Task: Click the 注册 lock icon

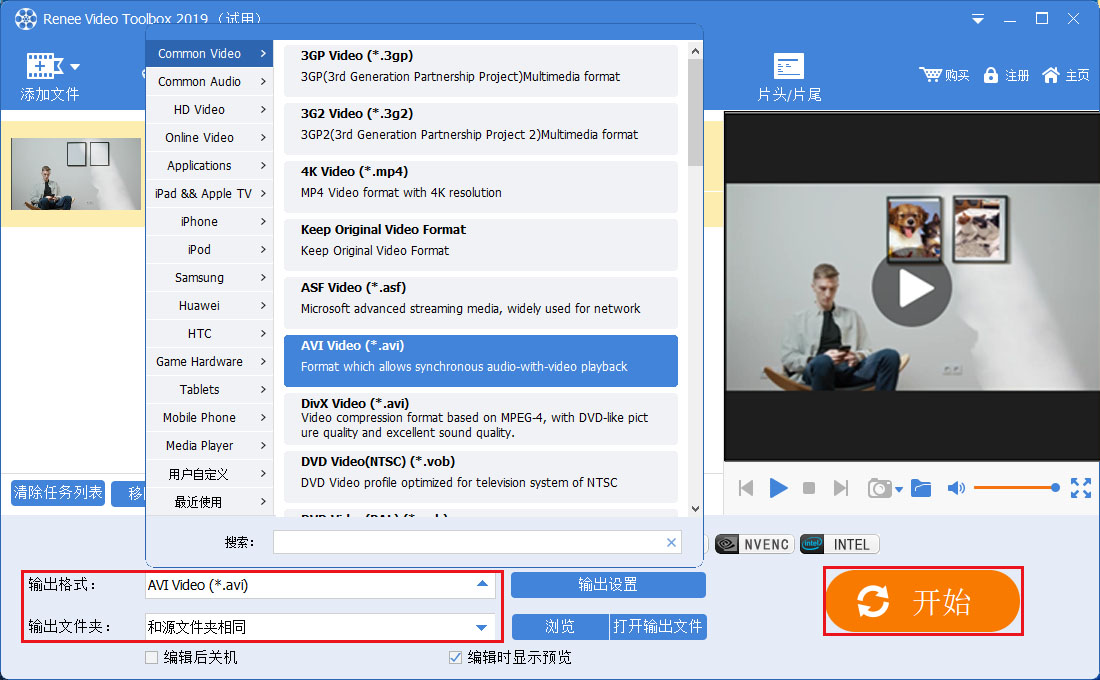Action: 990,75
